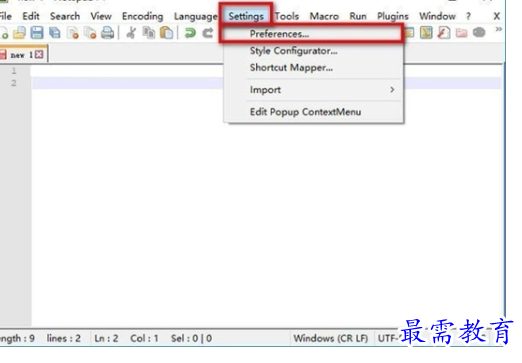This screenshot has height=363, width=522.
Task: Click the Save All toolbar icon
Action: (x=55, y=33)
